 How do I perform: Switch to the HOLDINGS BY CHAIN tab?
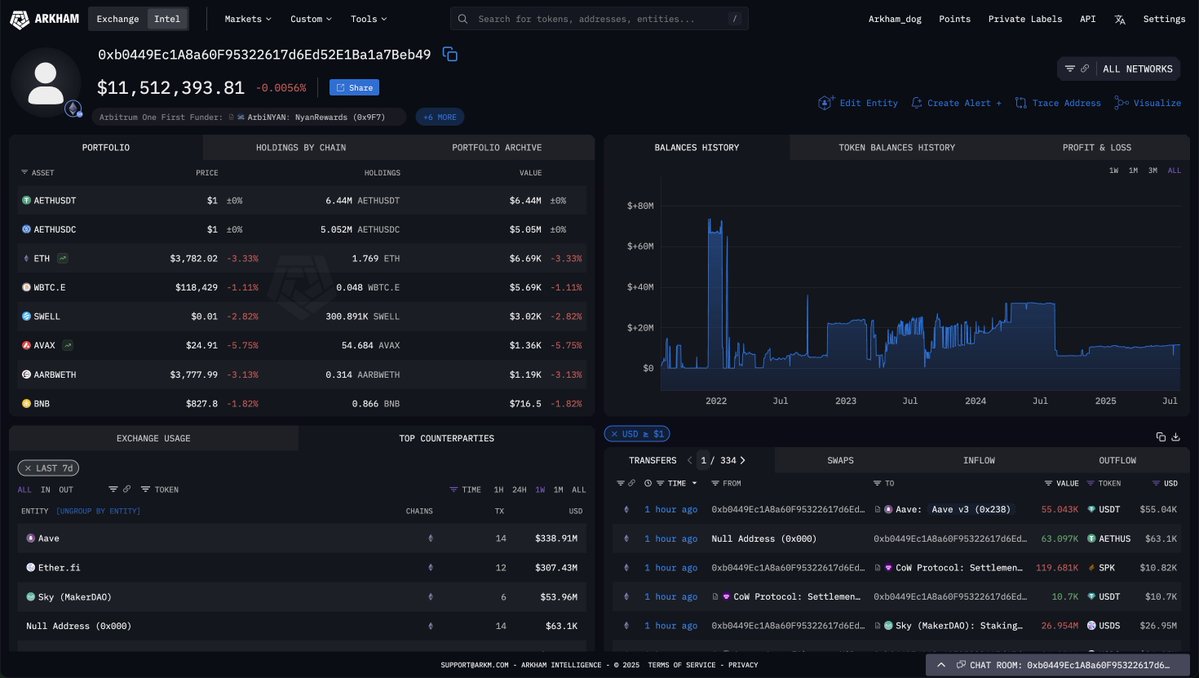(301, 148)
